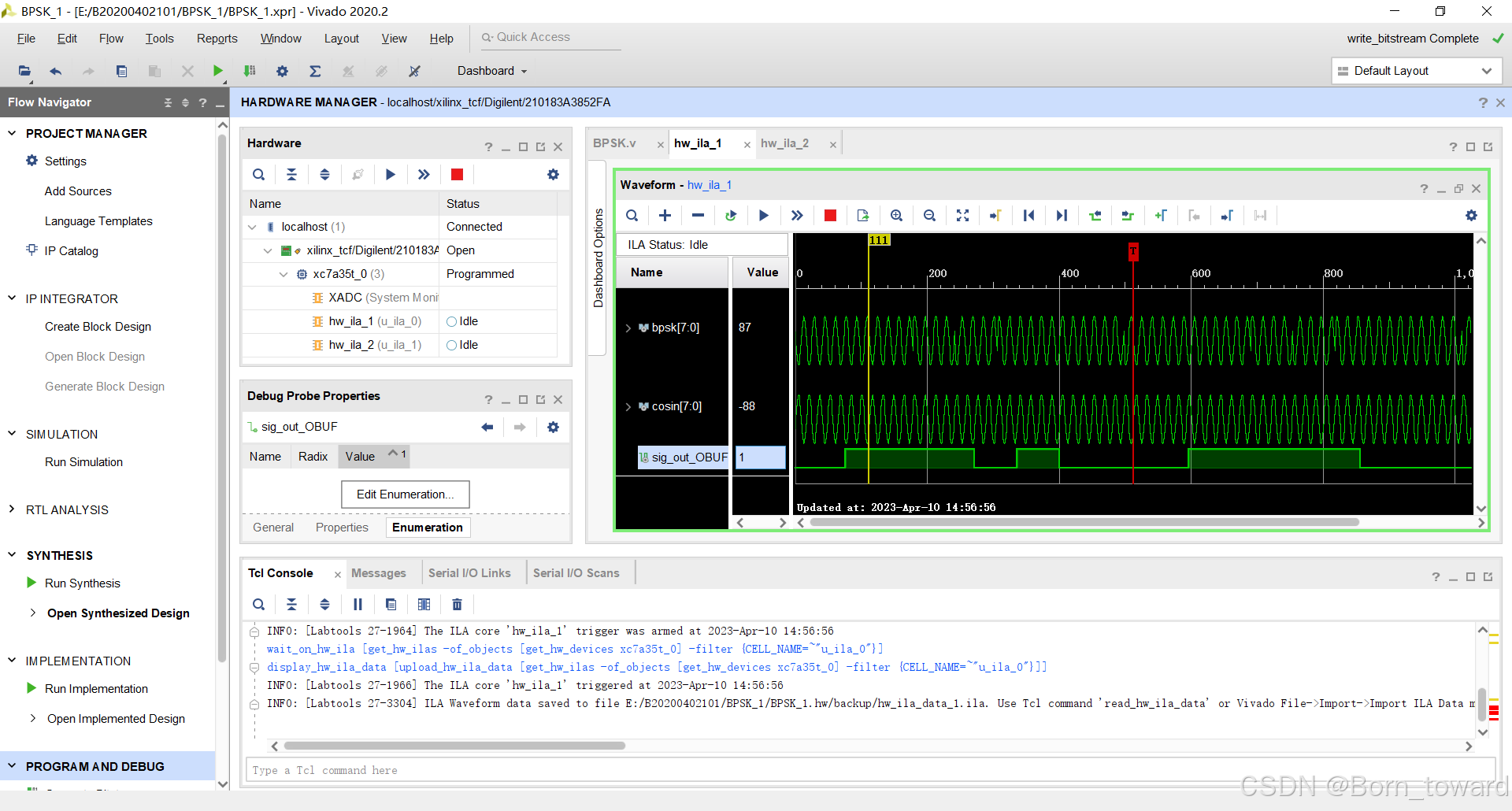Click Add Sources
Viewport: 1512px width, 811px height.
point(78,191)
